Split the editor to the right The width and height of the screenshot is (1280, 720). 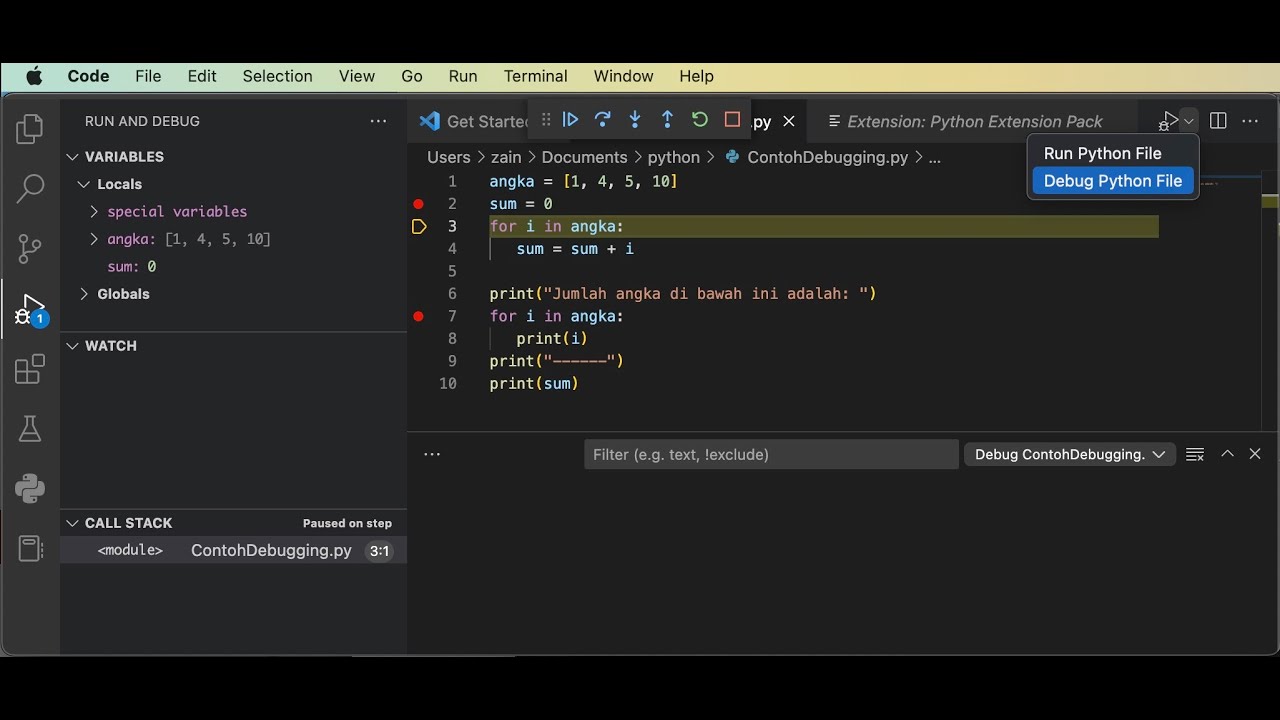coord(1218,121)
